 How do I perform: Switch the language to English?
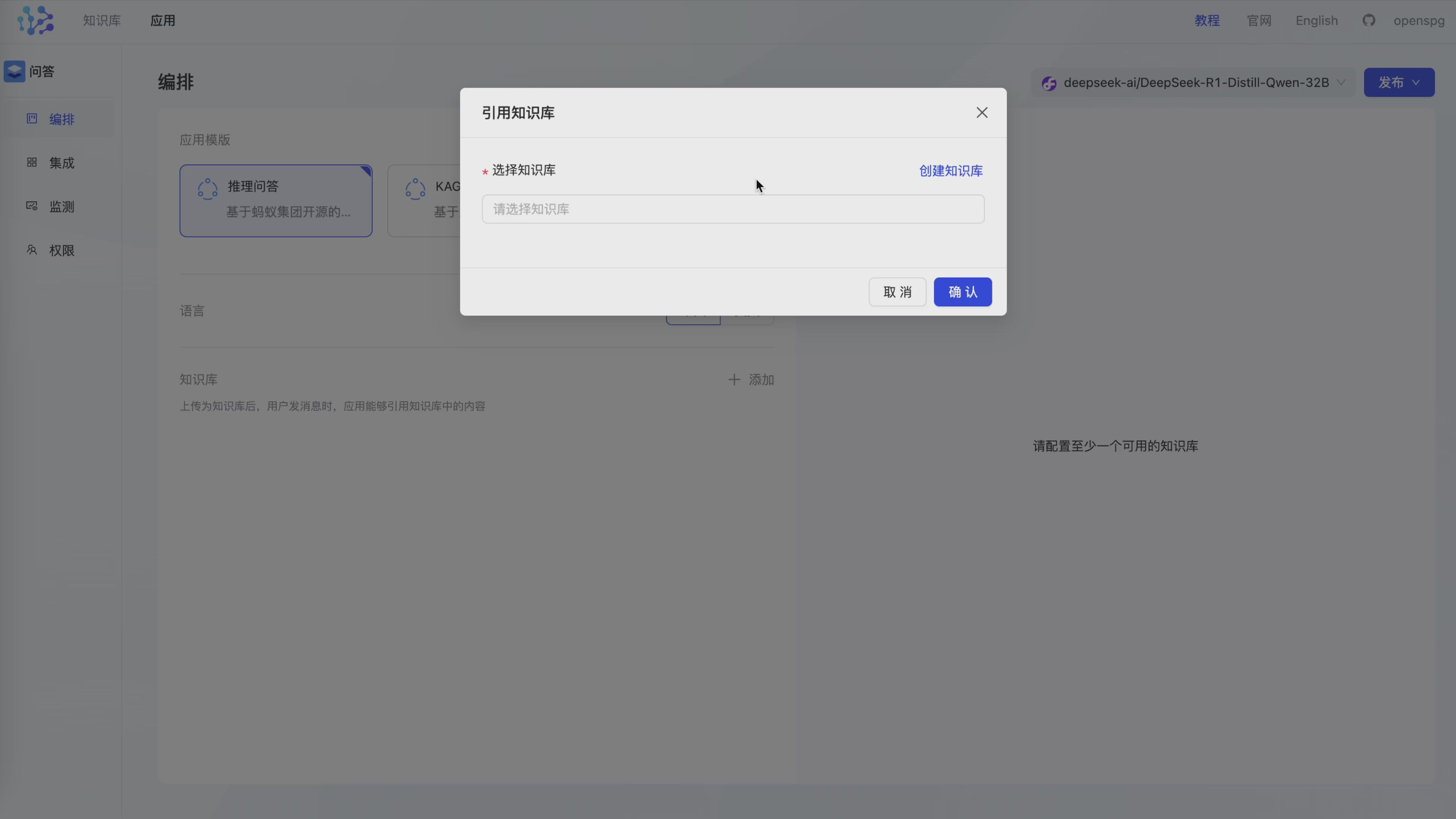(x=1316, y=20)
